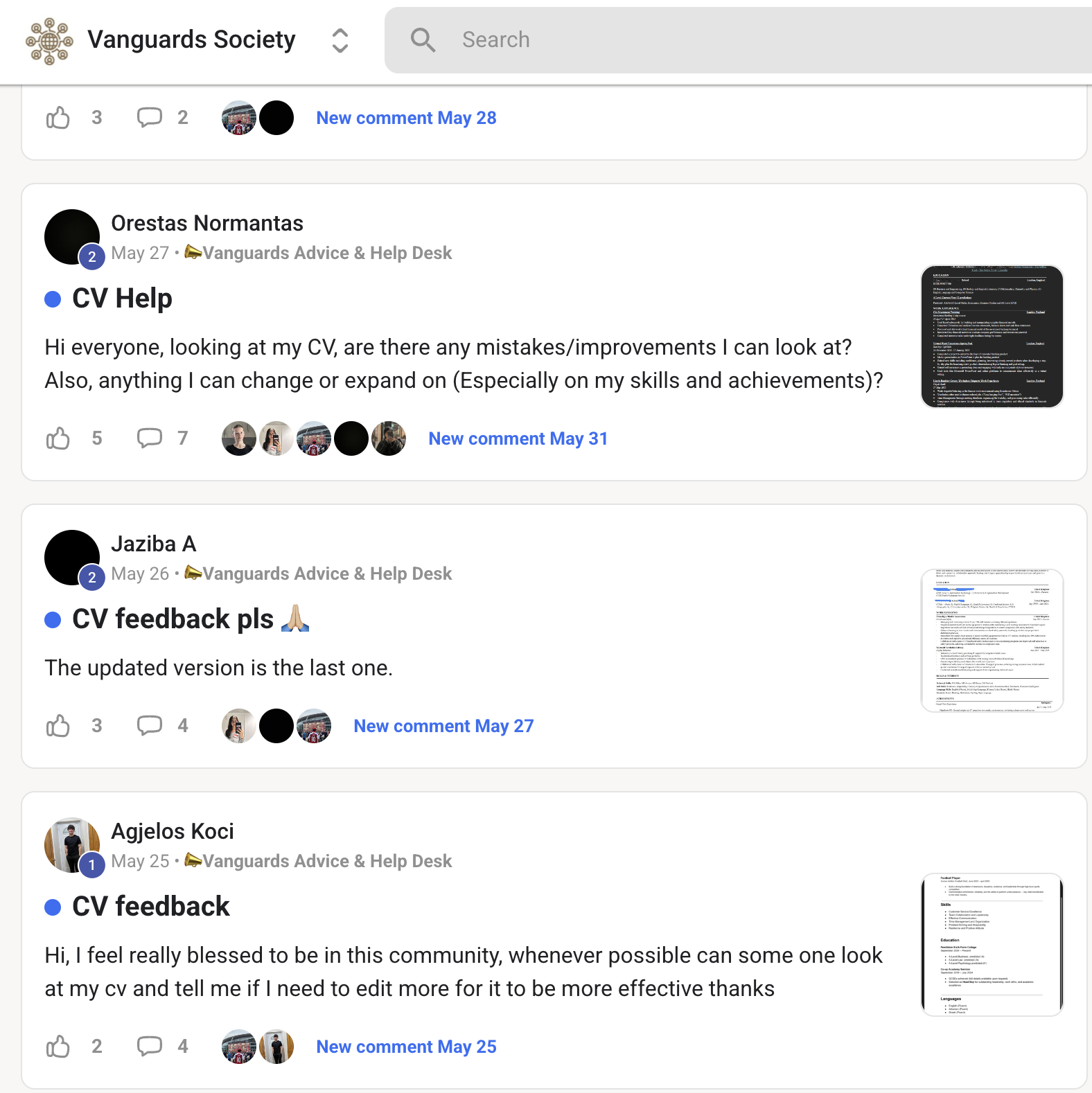
Task: Like Agjelos Koci's CV feedback post
Action: pyautogui.click(x=58, y=1047)
